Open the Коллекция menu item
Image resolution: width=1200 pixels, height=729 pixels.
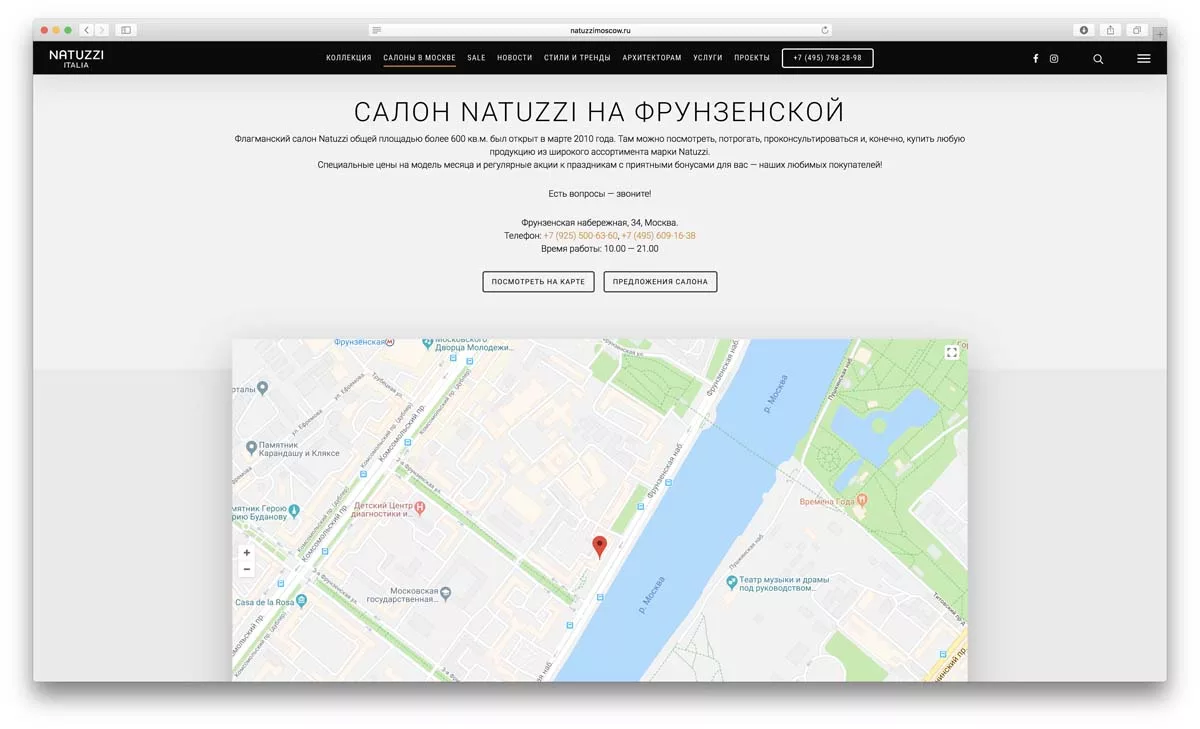point(349,58)
